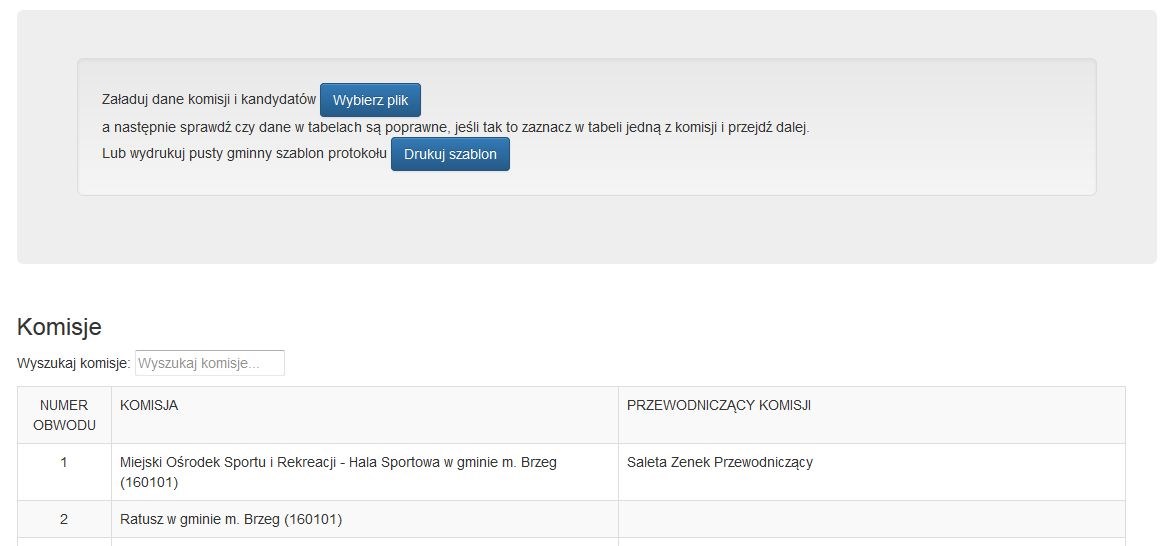Click the 'Załaduj dane komisji i kandydatów' text
The width and height of the screenshot is (1175, 546).
tap(209, 100)
